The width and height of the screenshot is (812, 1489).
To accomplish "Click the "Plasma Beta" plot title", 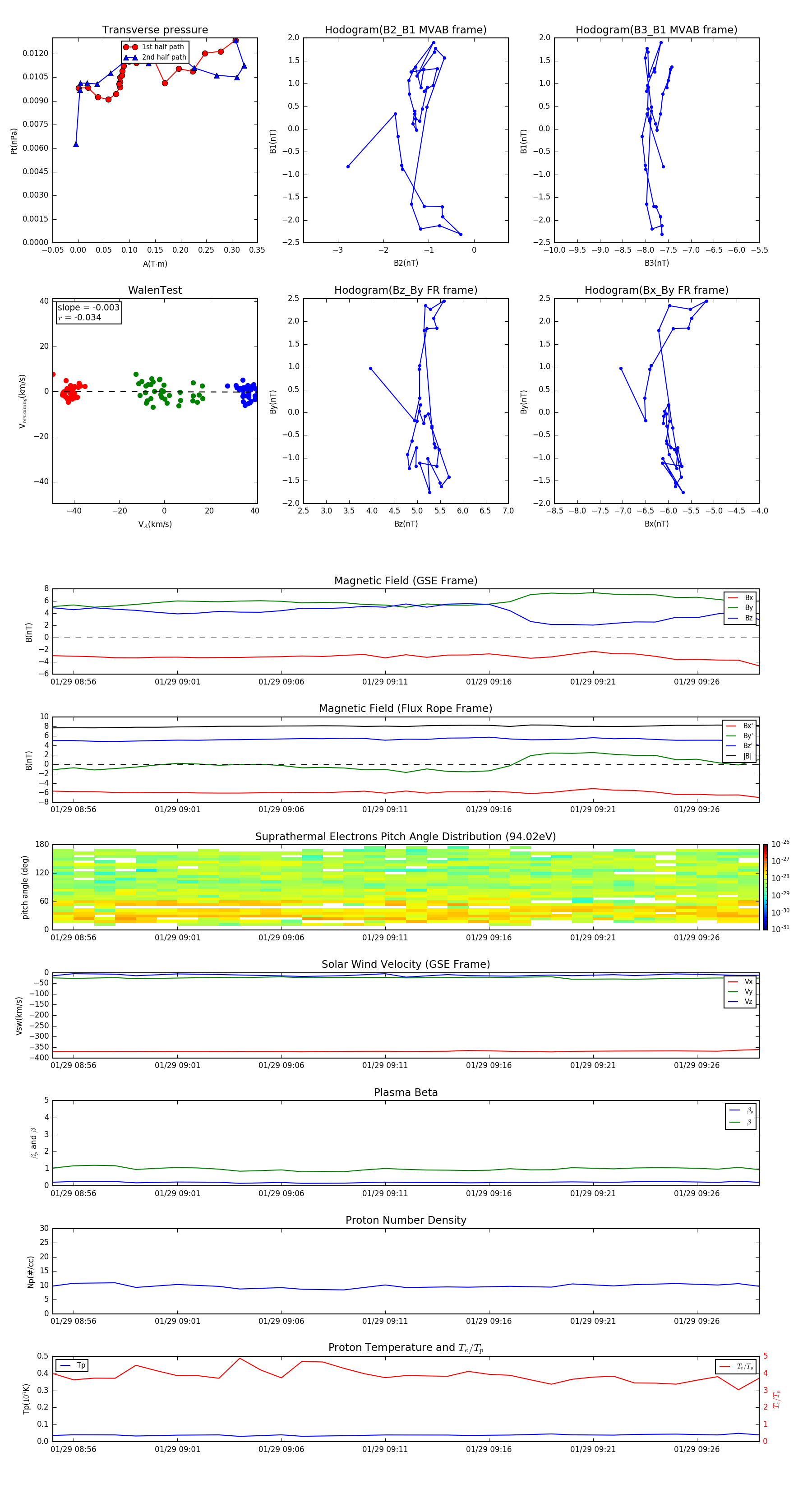I will (406, 1093).
